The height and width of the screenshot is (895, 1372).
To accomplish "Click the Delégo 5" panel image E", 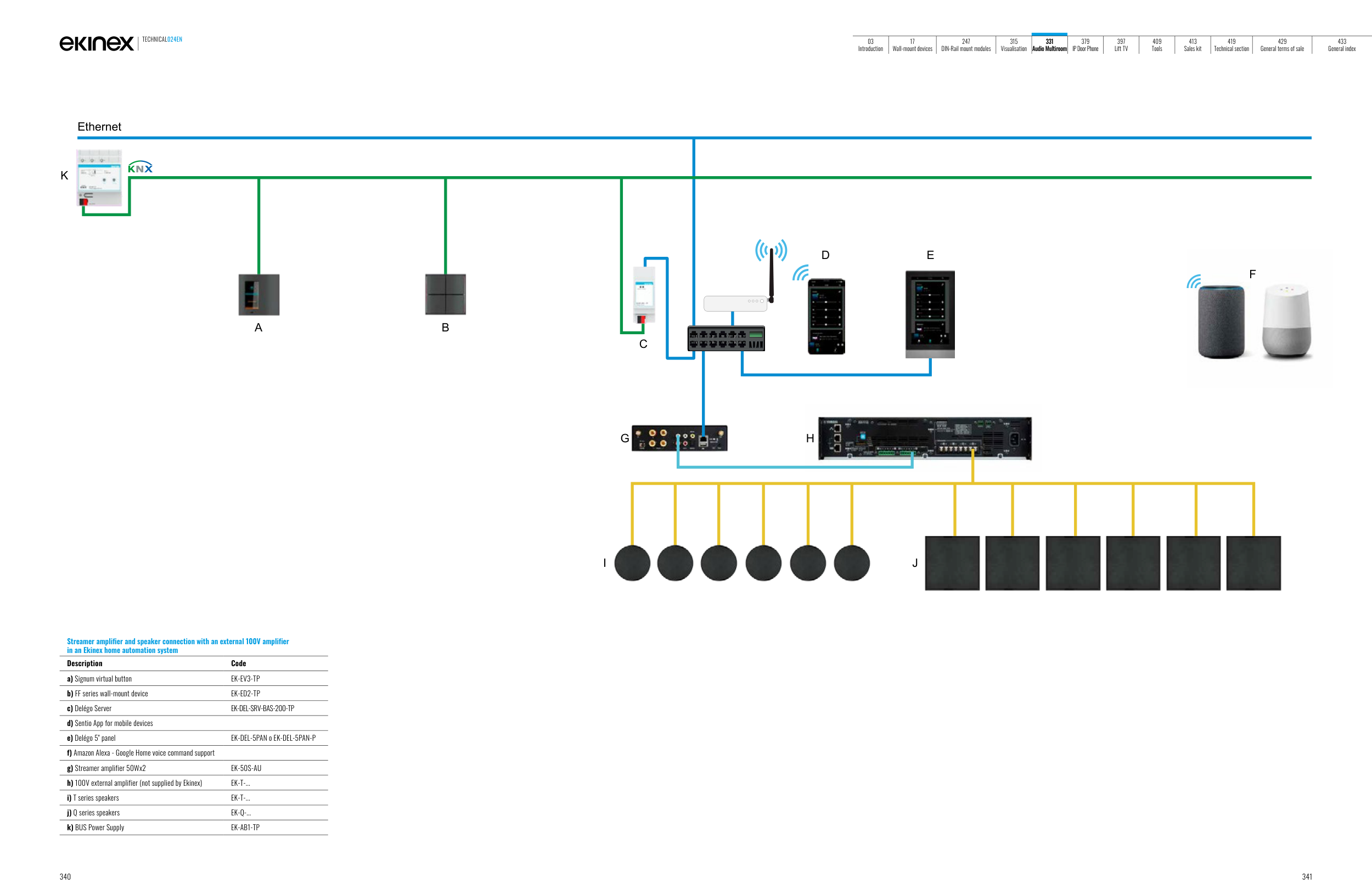I will (x=930, y=314).
